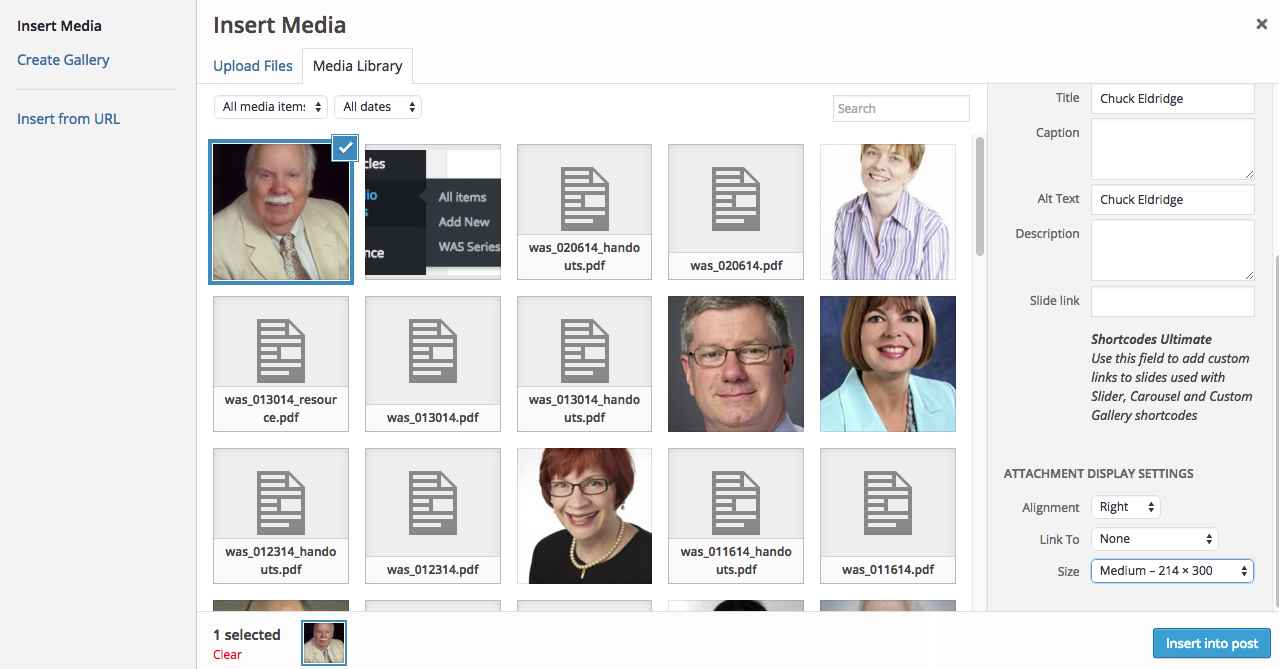The image size is (1279, 669).
Task: Focus the Slide link field
Action: click(x=1172, y=301)
